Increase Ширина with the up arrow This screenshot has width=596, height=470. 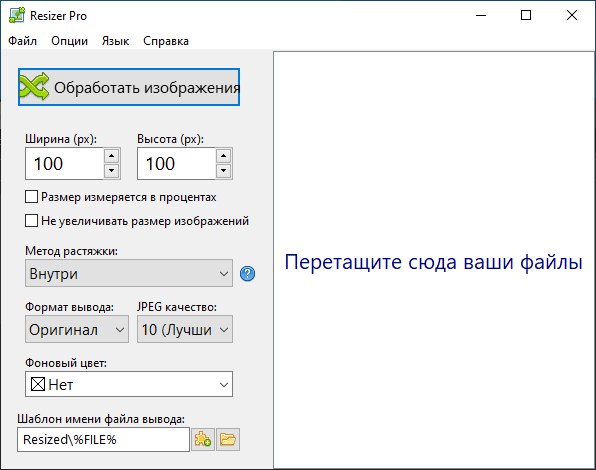pyautogui.click(x=111, y=156)
